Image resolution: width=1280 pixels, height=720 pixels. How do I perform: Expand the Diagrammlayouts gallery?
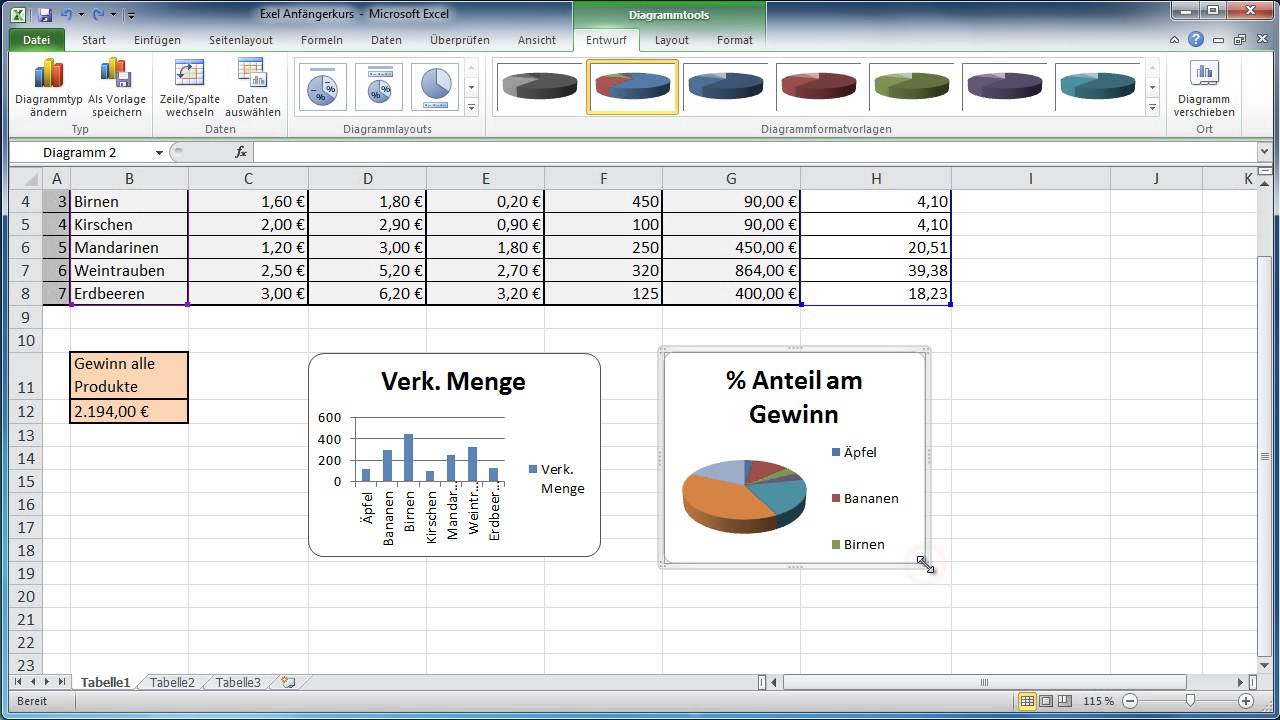coord(471,106)
